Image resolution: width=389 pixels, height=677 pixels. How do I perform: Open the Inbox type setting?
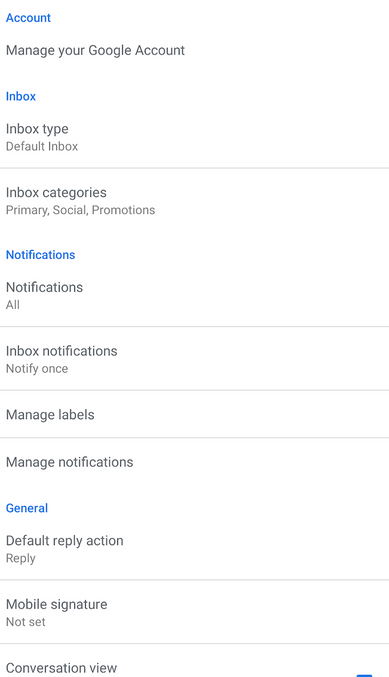[x=194, y=137]
